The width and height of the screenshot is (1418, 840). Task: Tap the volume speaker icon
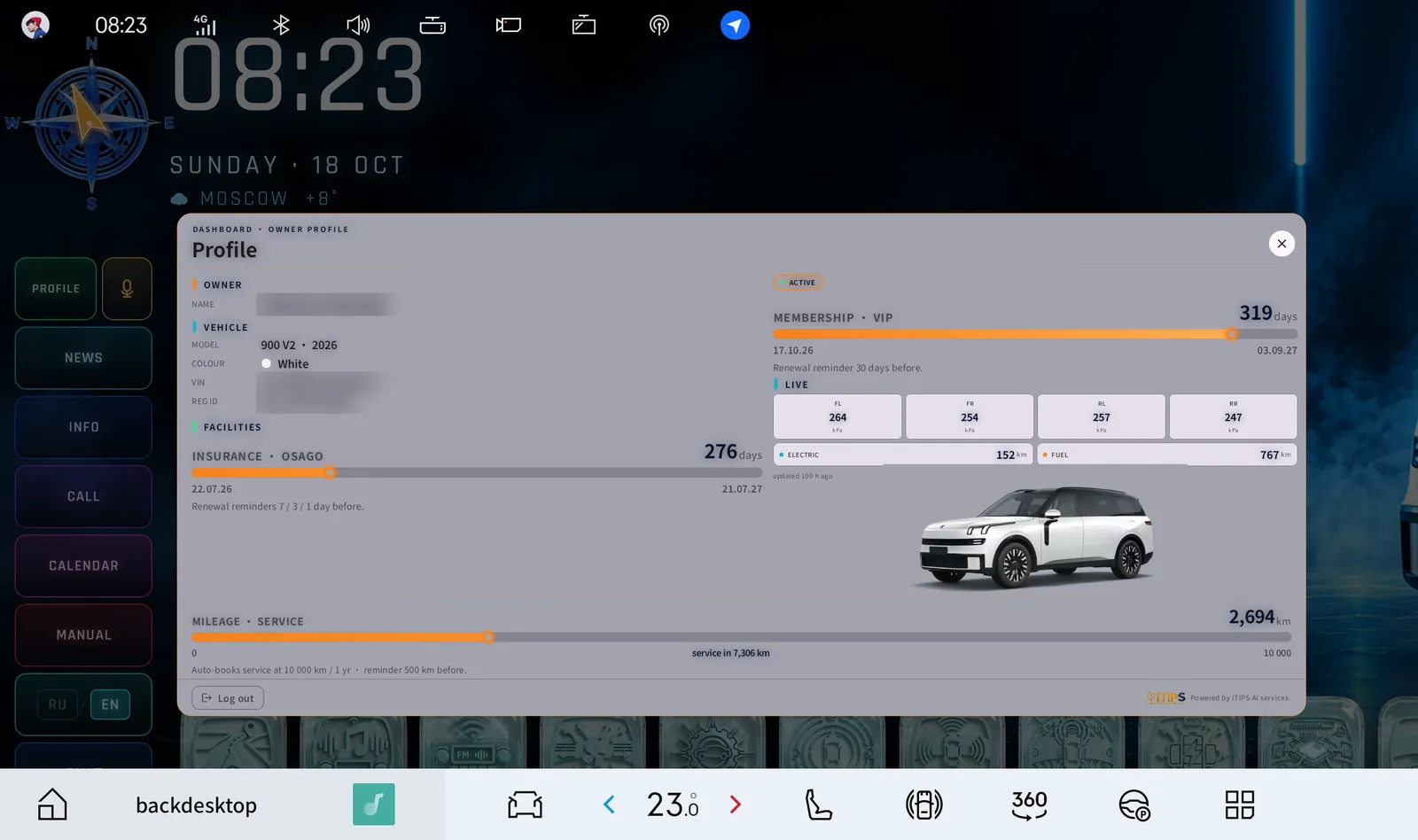(358, 25)
